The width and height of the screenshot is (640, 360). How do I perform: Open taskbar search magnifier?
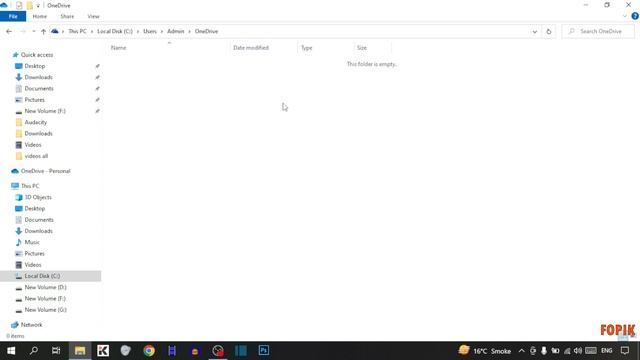coord(34,351)
